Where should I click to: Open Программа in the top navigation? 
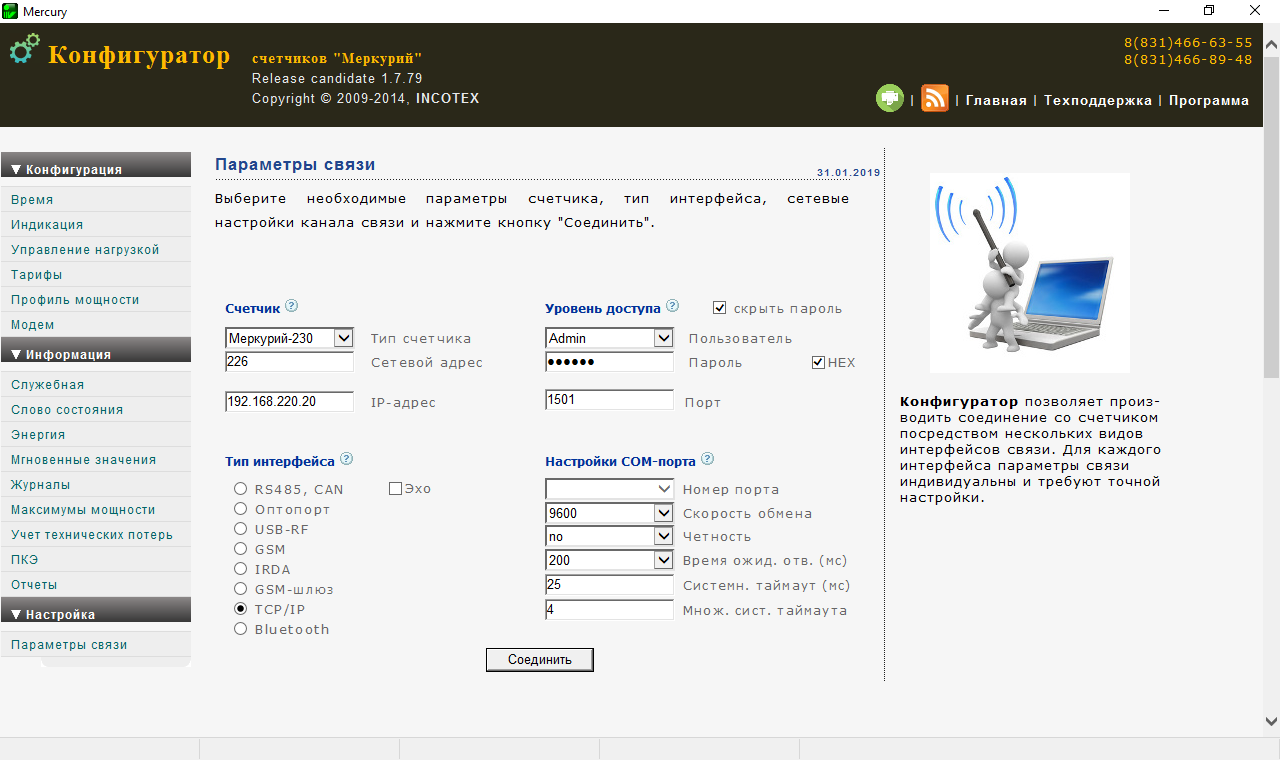1209,100
